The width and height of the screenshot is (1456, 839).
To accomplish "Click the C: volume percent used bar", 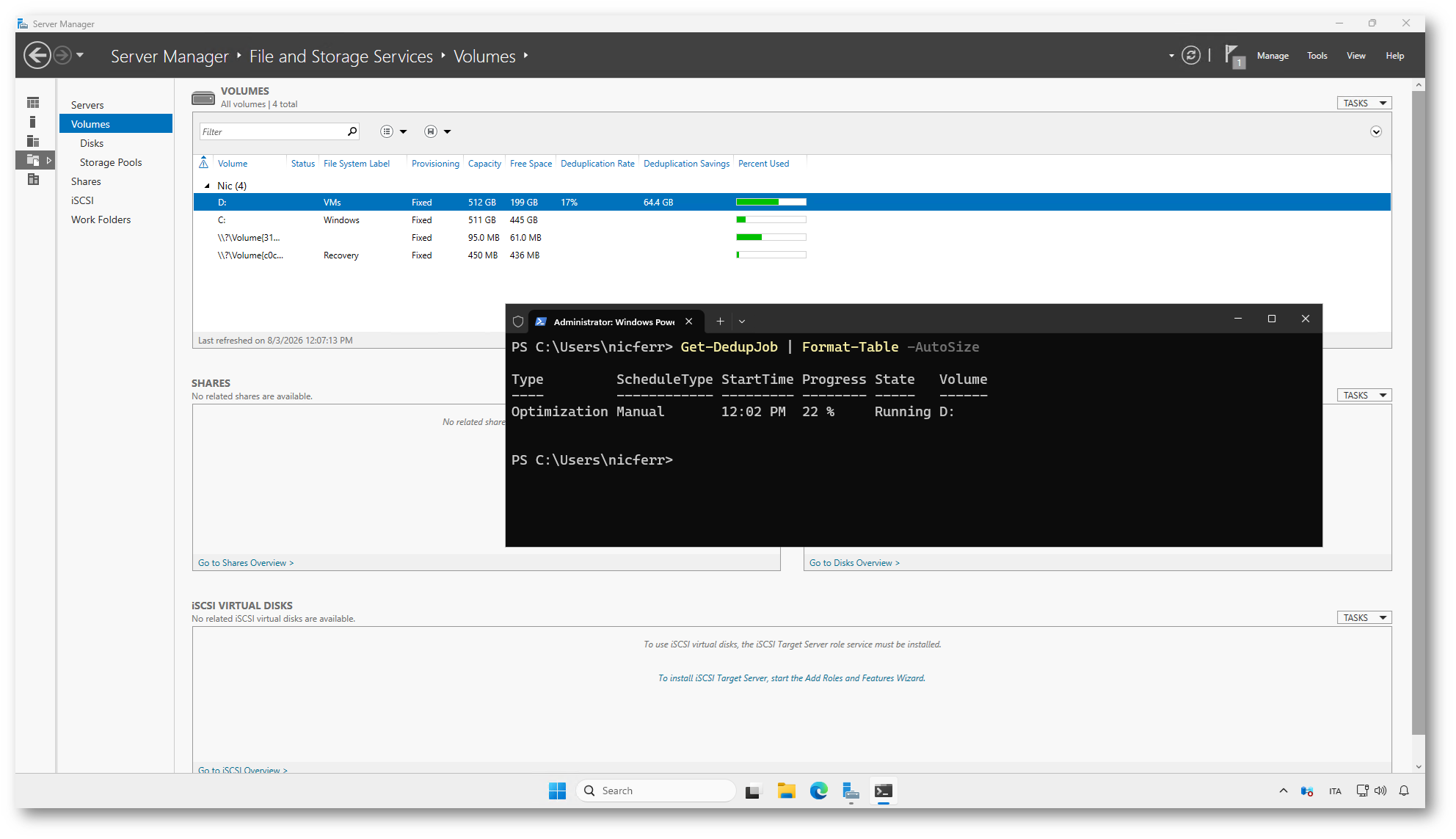I will [771, 219].
